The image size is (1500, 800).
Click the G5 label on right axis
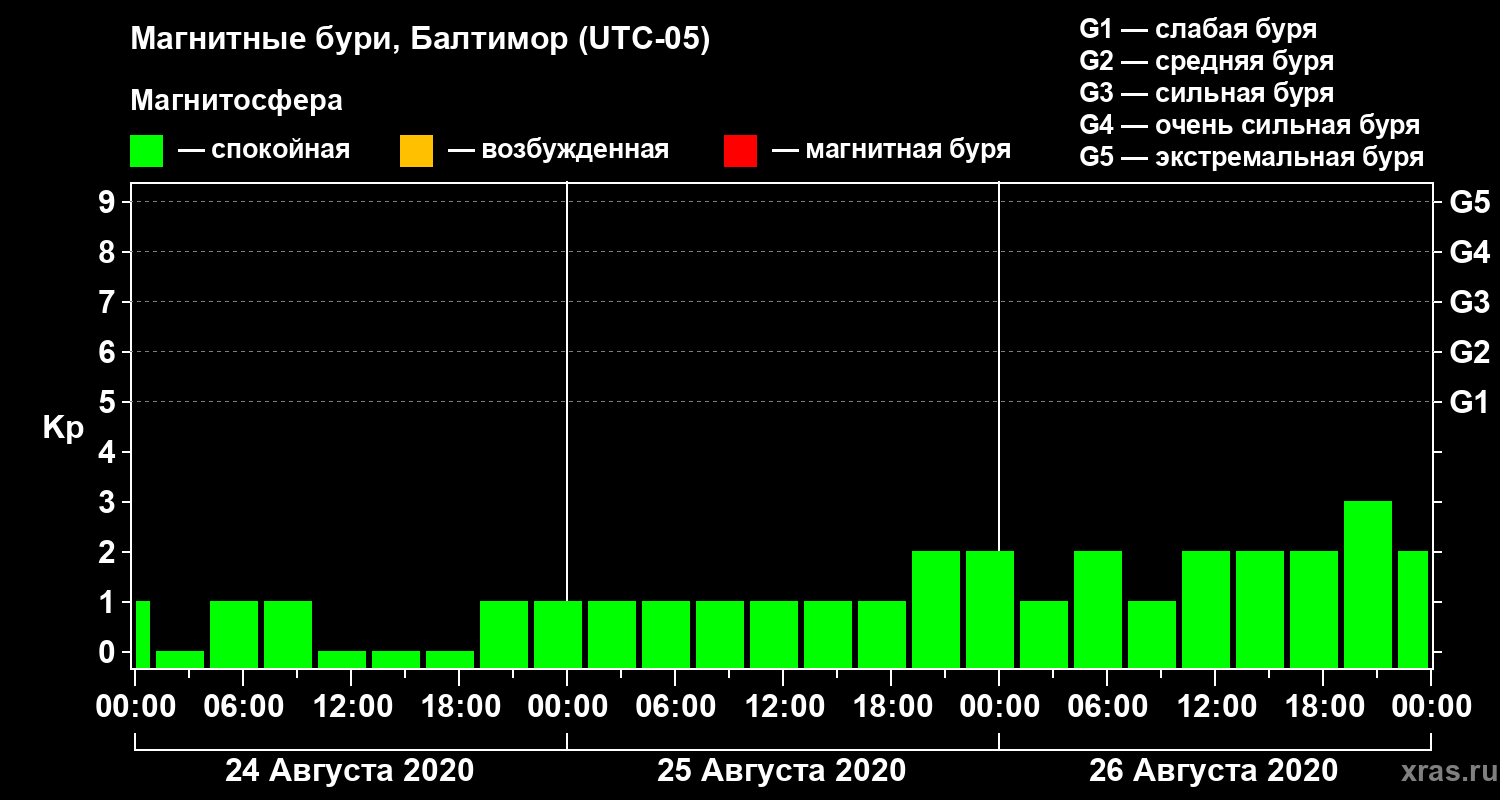[1469, 203]
